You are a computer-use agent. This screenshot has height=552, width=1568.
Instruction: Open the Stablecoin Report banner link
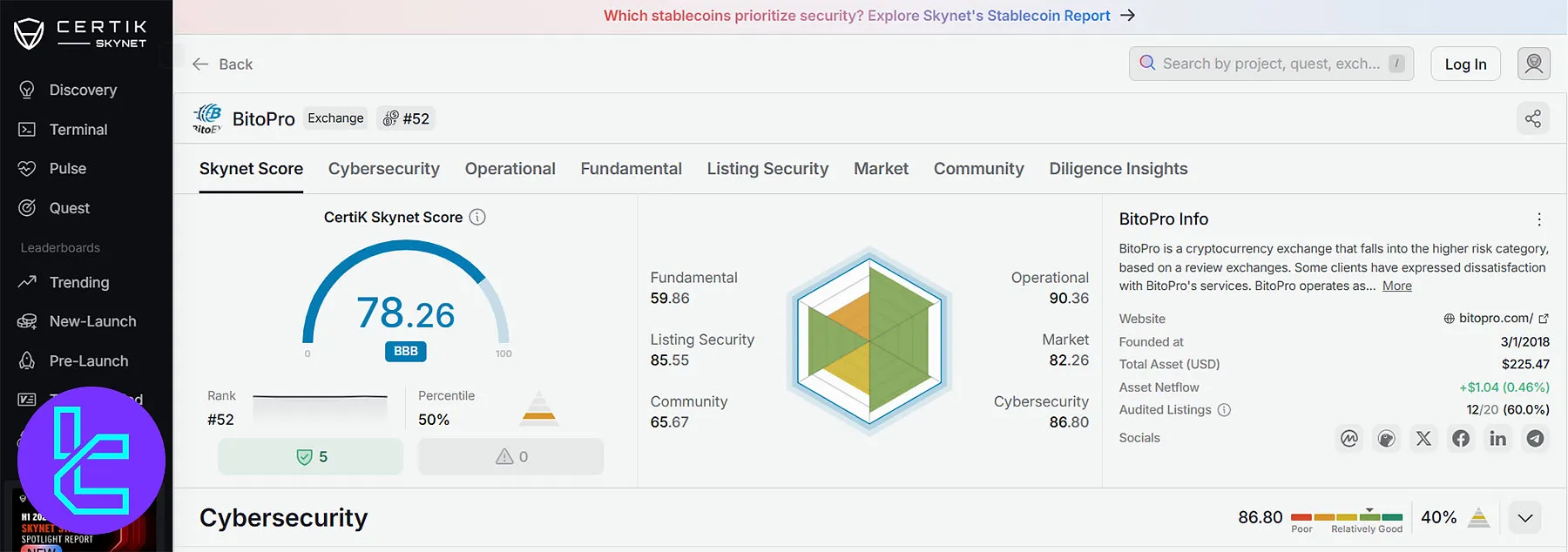857,16
